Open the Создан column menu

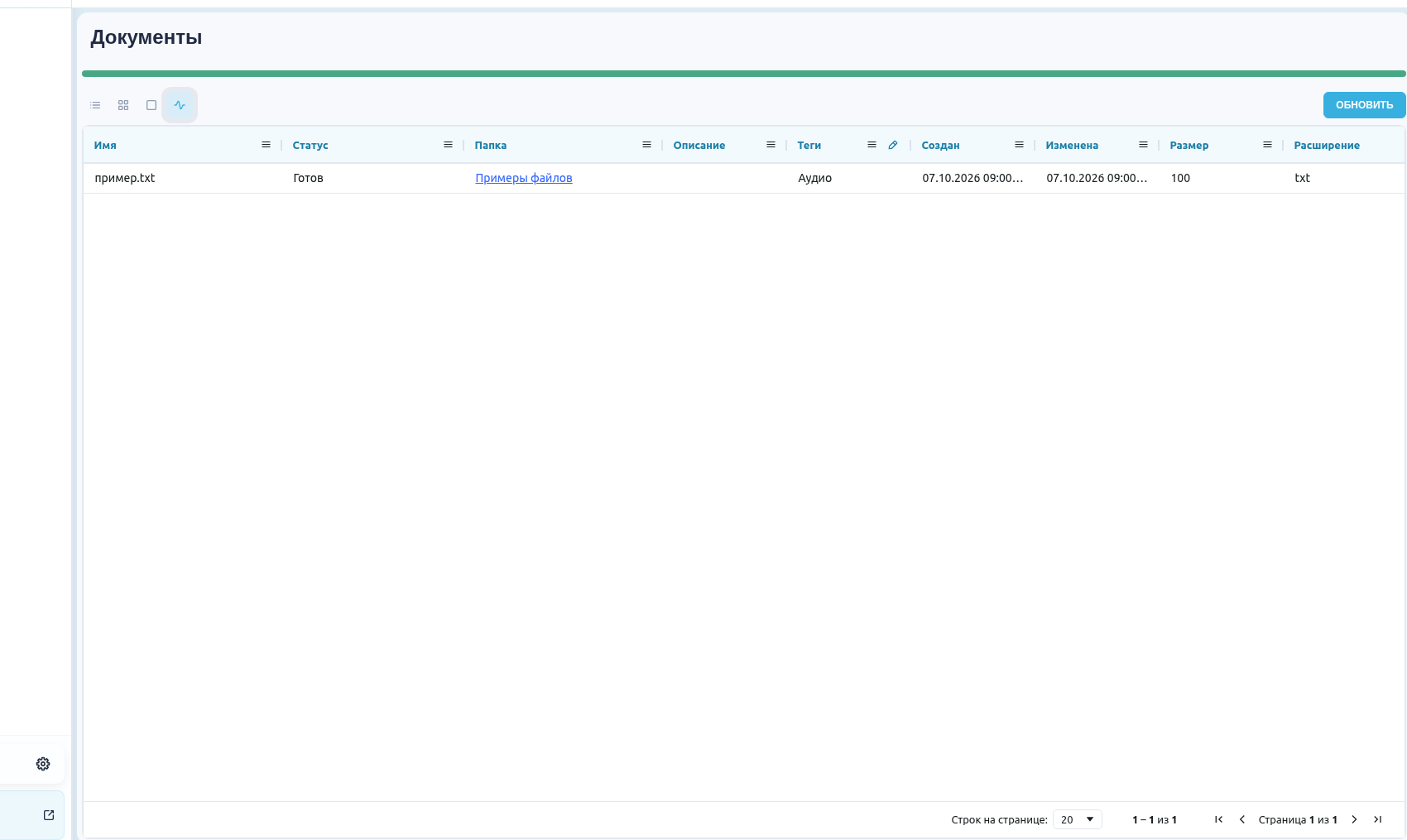pyautogui.click(x=1019, y=145)
